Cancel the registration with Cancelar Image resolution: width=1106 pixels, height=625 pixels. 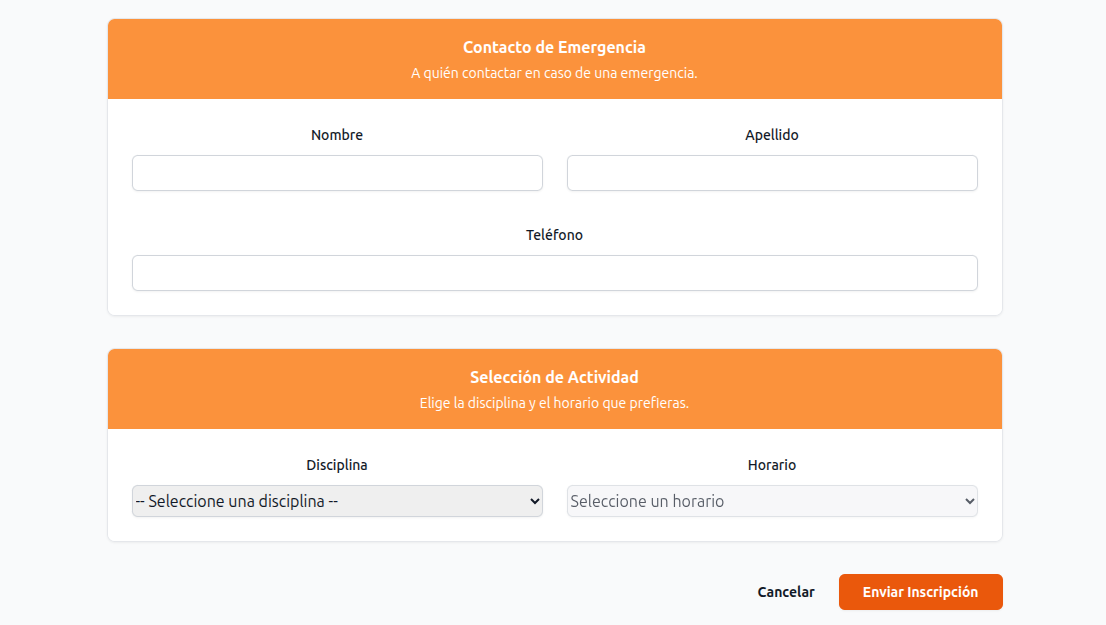(x=786, y=591)
